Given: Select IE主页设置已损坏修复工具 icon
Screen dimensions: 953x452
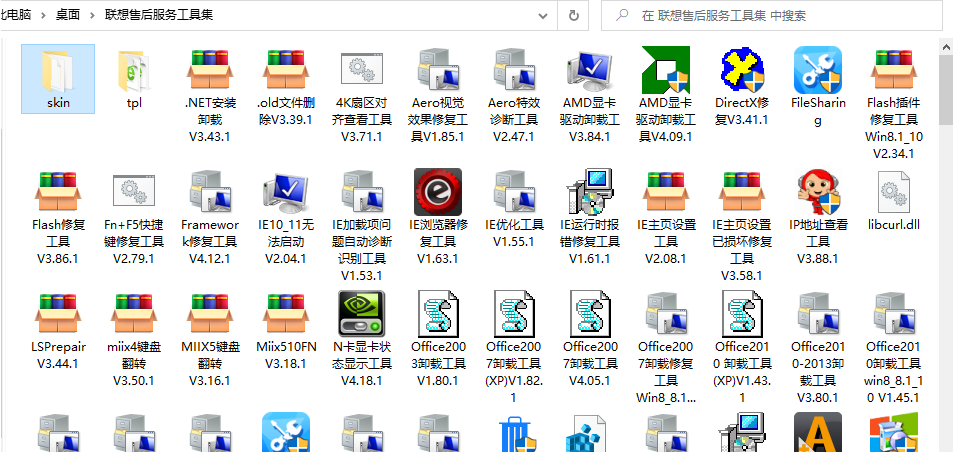Looking at the screenshot, I should (742, 192).
